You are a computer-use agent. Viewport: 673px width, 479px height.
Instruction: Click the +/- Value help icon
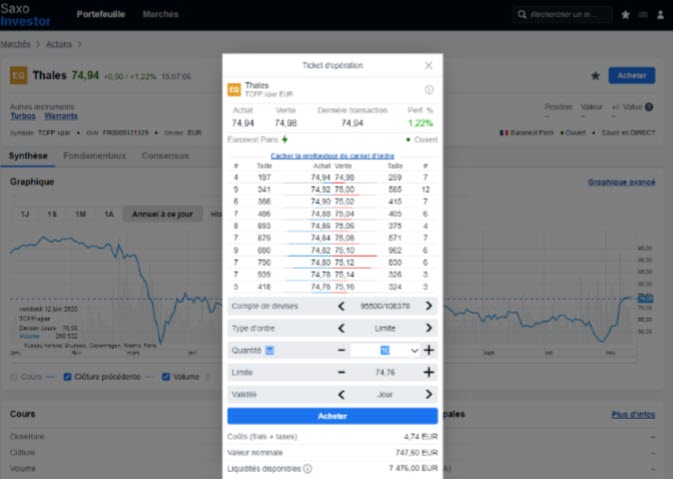click(649, 107)
